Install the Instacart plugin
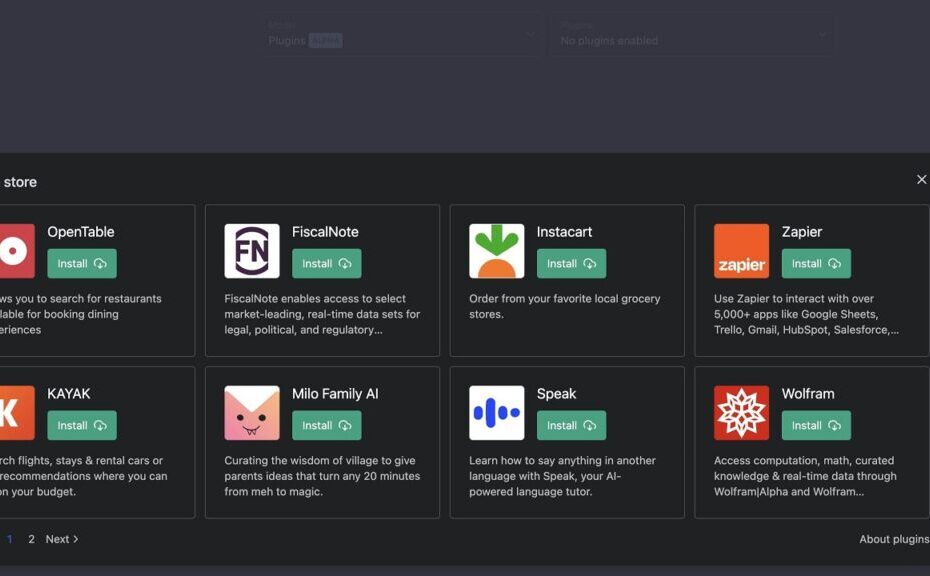This screenshot has width=930, height=576. point(571,263)
